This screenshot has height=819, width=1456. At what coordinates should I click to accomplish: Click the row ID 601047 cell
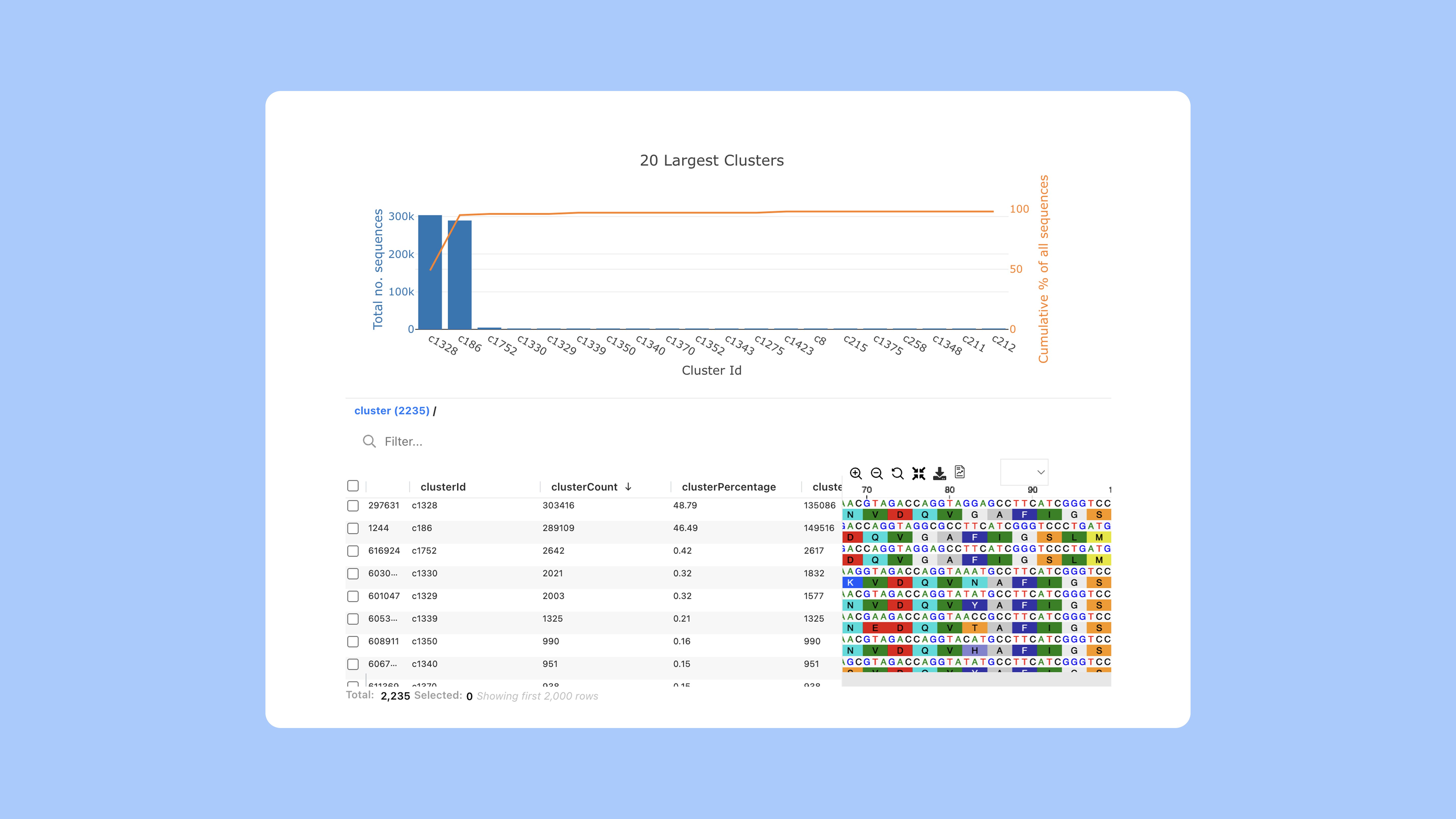click(384, 596)
